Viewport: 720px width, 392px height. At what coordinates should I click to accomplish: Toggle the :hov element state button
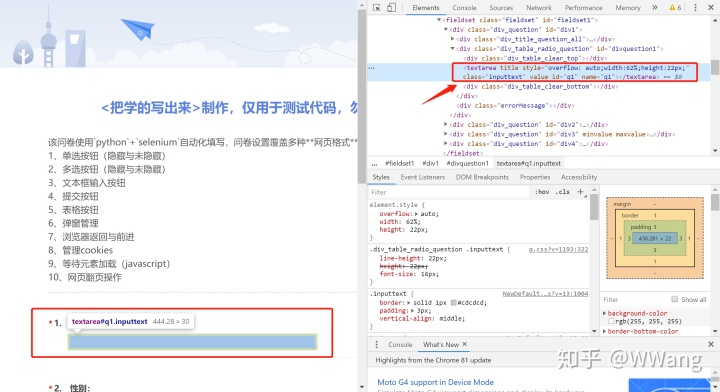[542, 192]
